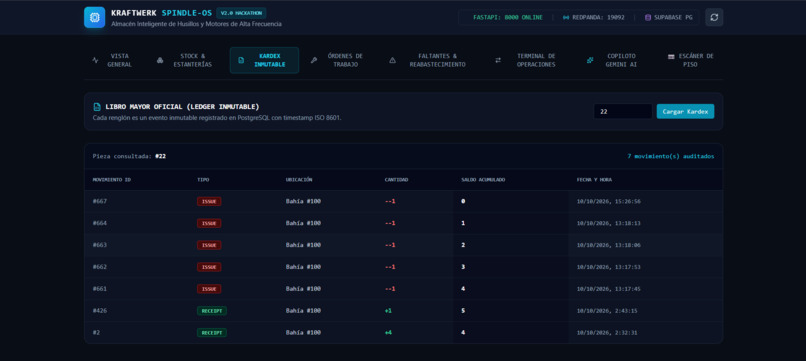Click timestamp 10/10/2026, 13:17:53

[609, 267]
